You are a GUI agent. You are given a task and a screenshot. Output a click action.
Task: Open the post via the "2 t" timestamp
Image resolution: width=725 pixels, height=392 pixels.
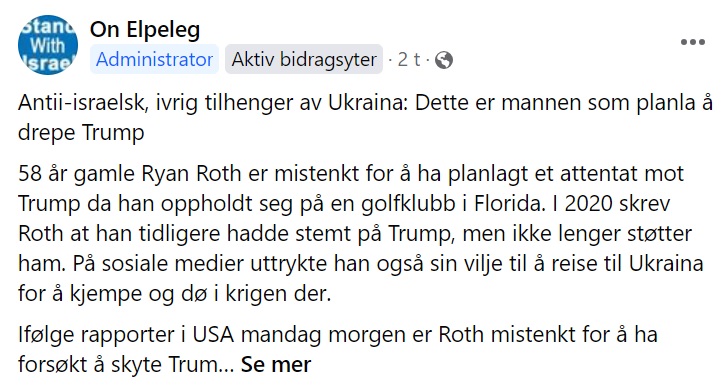point(409,60)
